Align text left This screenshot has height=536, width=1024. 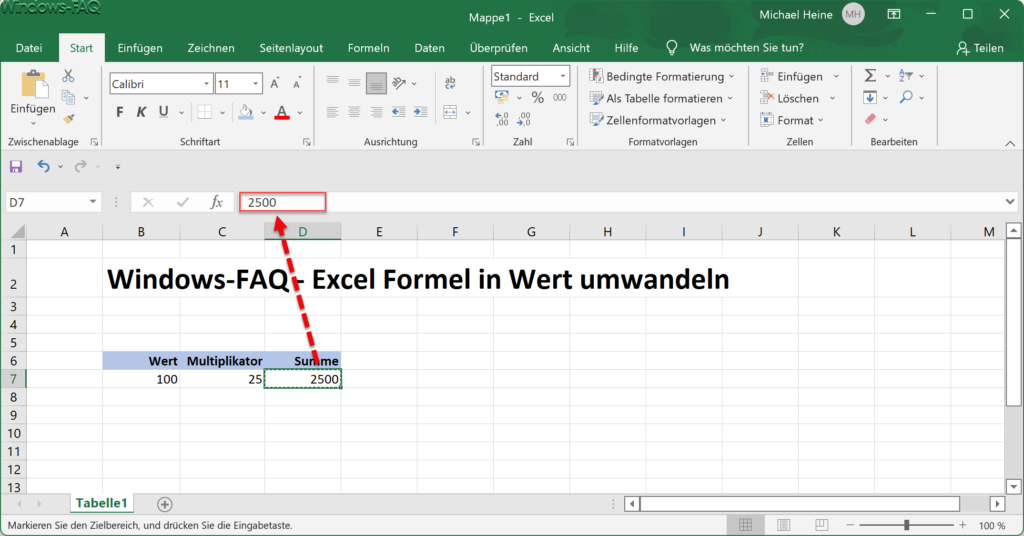coord(332,112)
